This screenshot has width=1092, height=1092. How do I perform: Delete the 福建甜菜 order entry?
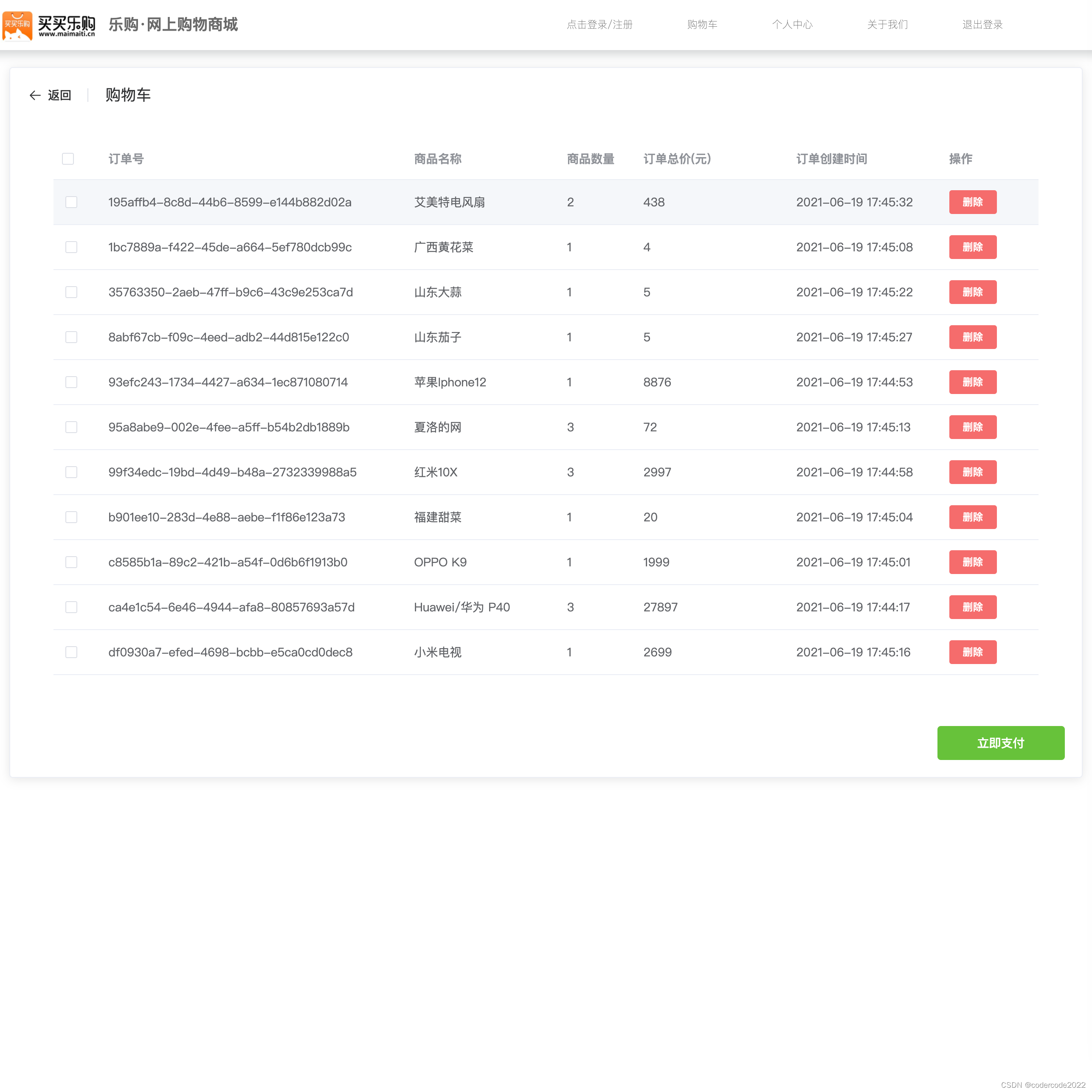pos(972,517)
